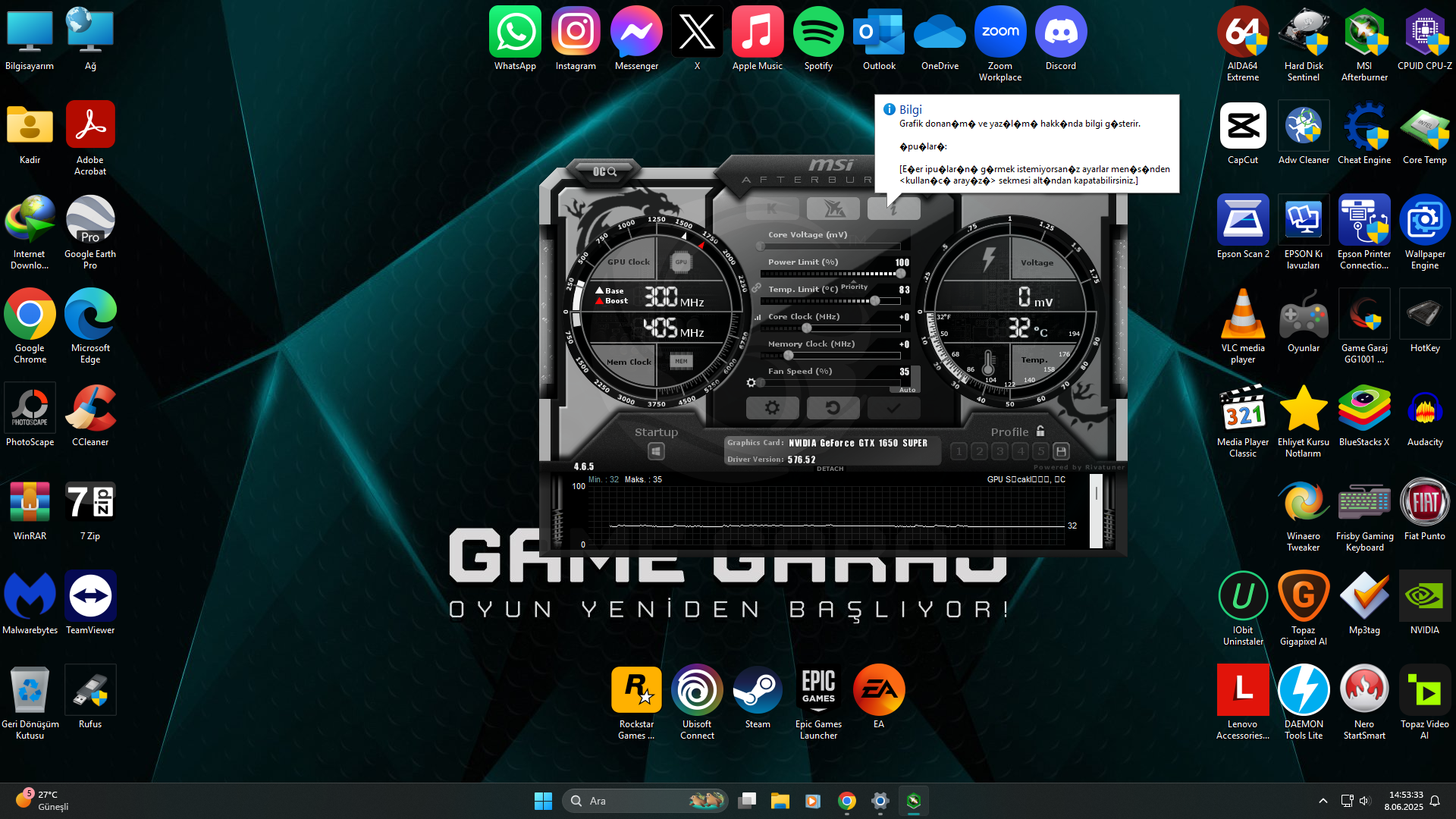Open the 27°C Güneşli weather widget
1456x819 pixels.
pyautogui.click(x=42, y=801)
